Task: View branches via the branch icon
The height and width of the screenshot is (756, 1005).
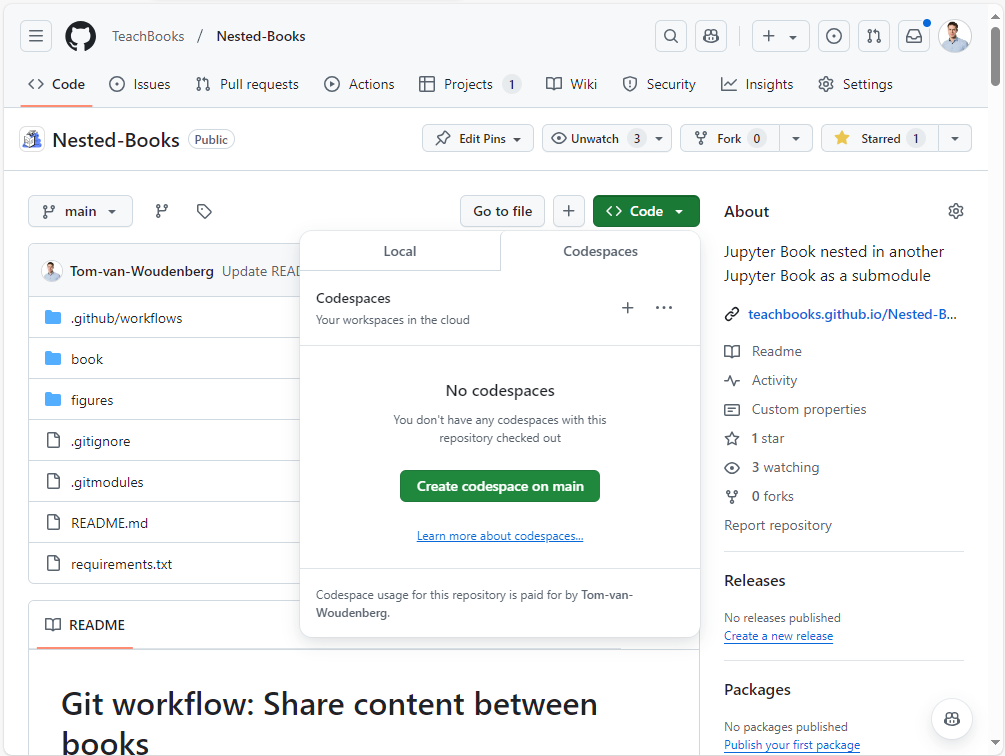Action: click(x=161, y=211)
